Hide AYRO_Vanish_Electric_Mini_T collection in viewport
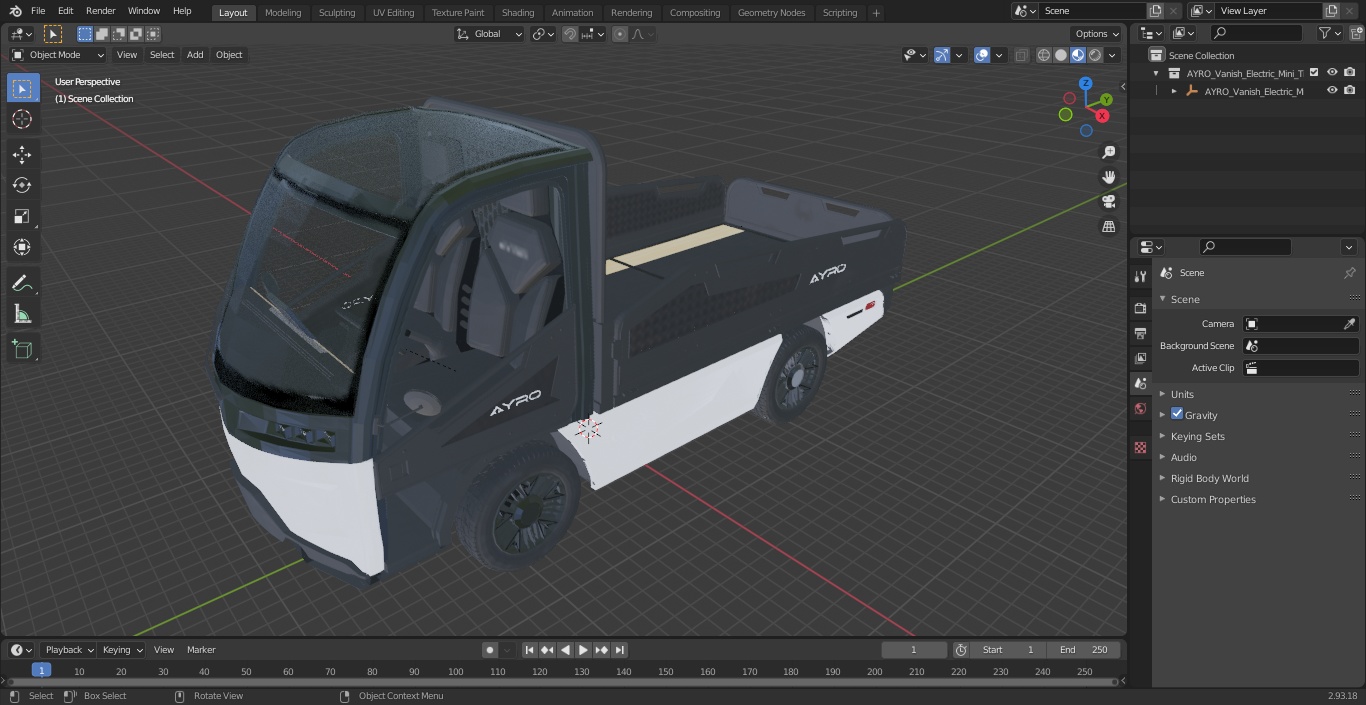Screen dimensions: 1366x705 point(1332,72)
